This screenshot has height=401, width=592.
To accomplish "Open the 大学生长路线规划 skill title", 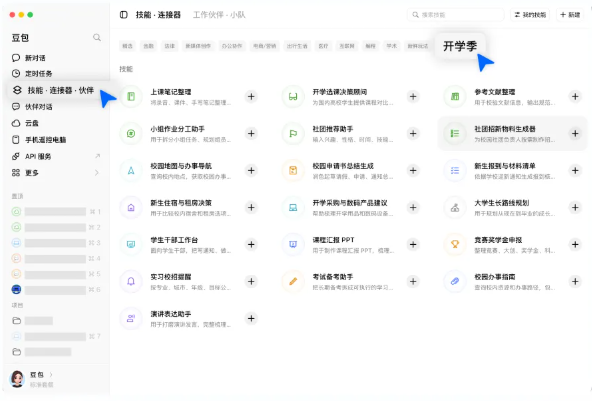I will 502,203.
